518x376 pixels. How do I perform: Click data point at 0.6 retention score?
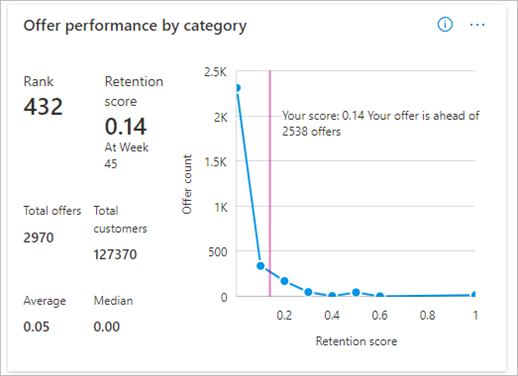pyautogui.click(x=380, y=295)
